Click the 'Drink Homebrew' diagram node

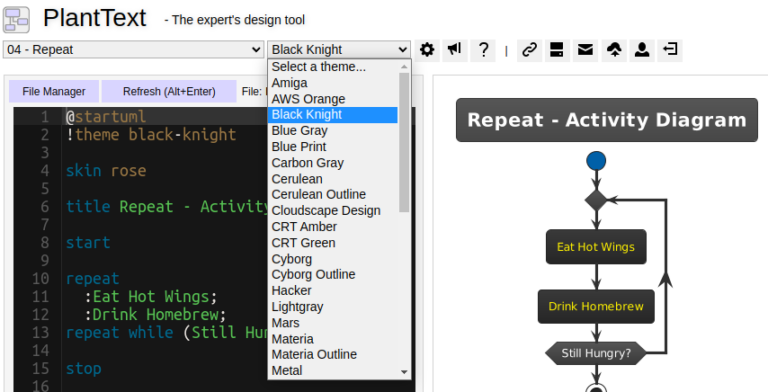596,307
